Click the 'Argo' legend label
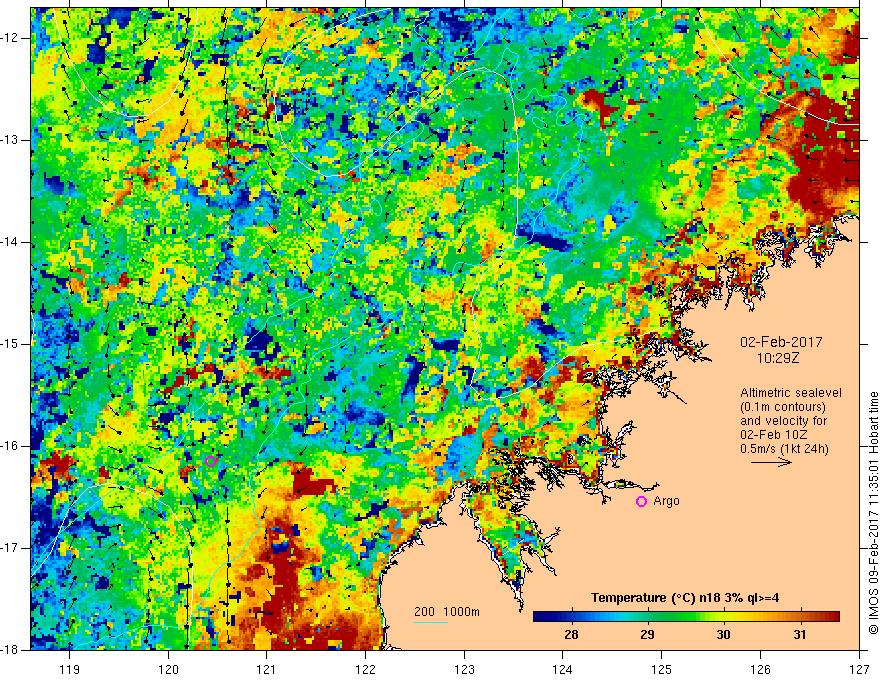This screenshot has width=880, height=680. point(666,501)
